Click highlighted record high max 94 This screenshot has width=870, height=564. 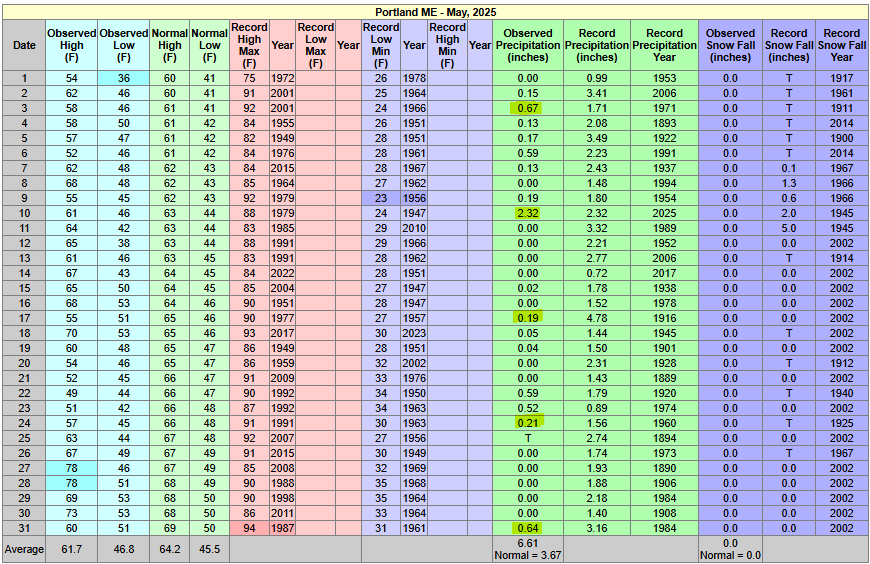coord(249,528)
